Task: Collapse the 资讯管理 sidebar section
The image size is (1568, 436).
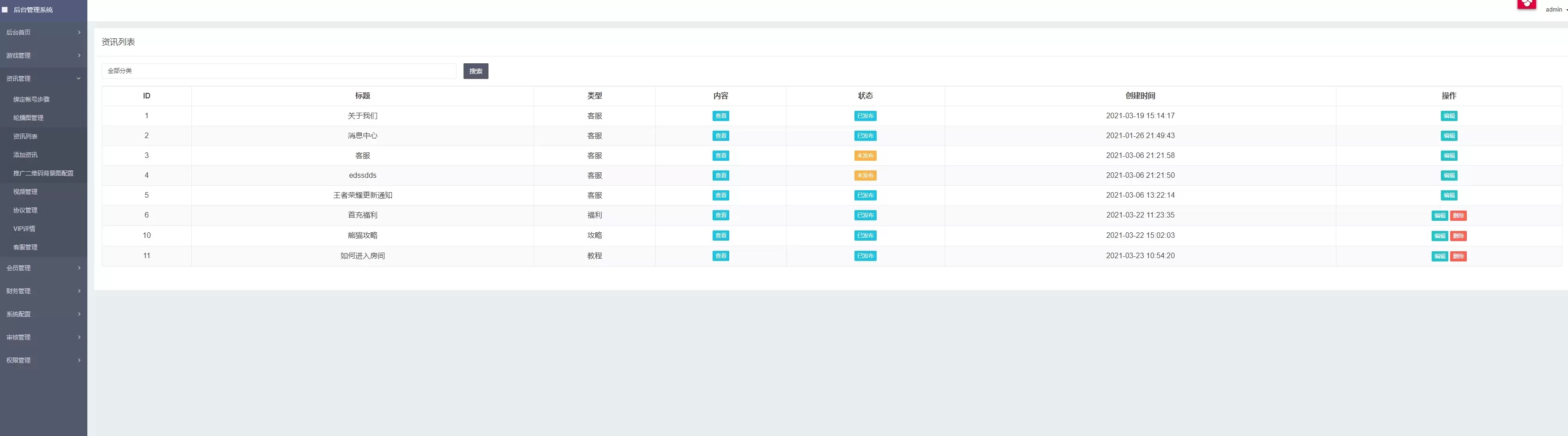Action: (43, 79)
